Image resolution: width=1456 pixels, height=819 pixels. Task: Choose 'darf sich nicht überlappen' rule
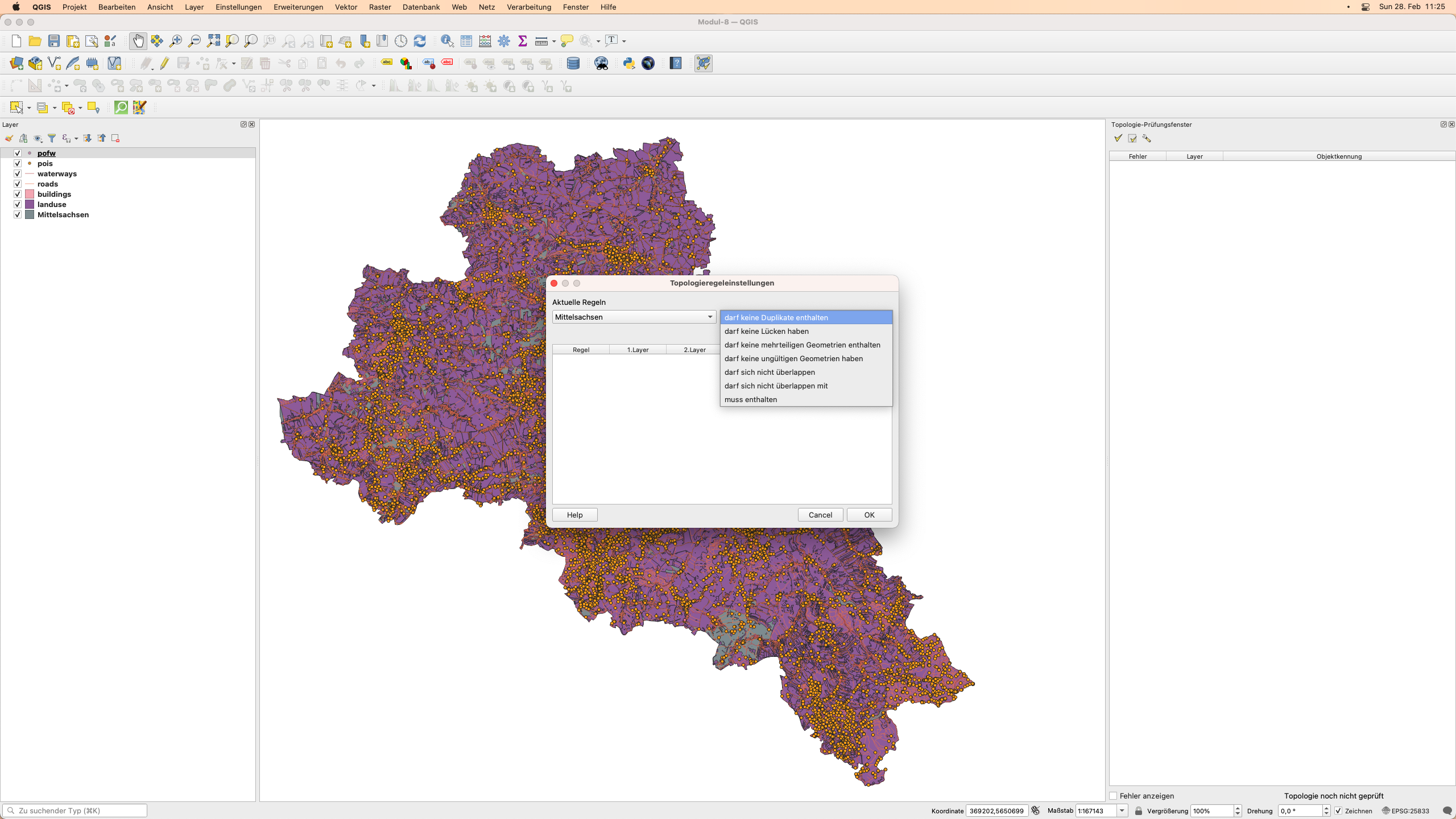(806, 372)
